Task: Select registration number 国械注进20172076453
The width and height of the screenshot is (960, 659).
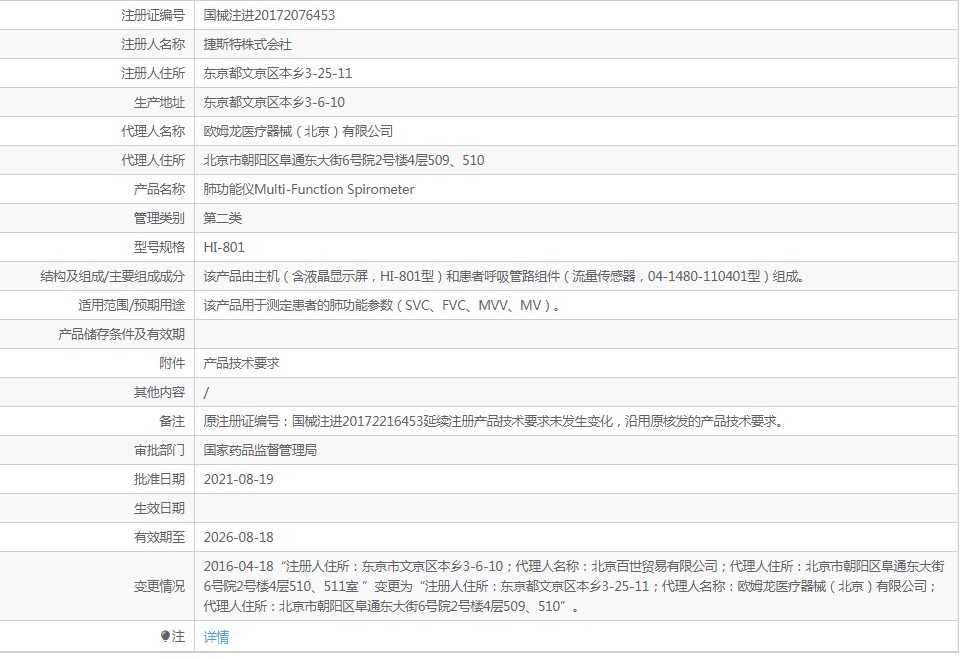Action: pos(269,15)
